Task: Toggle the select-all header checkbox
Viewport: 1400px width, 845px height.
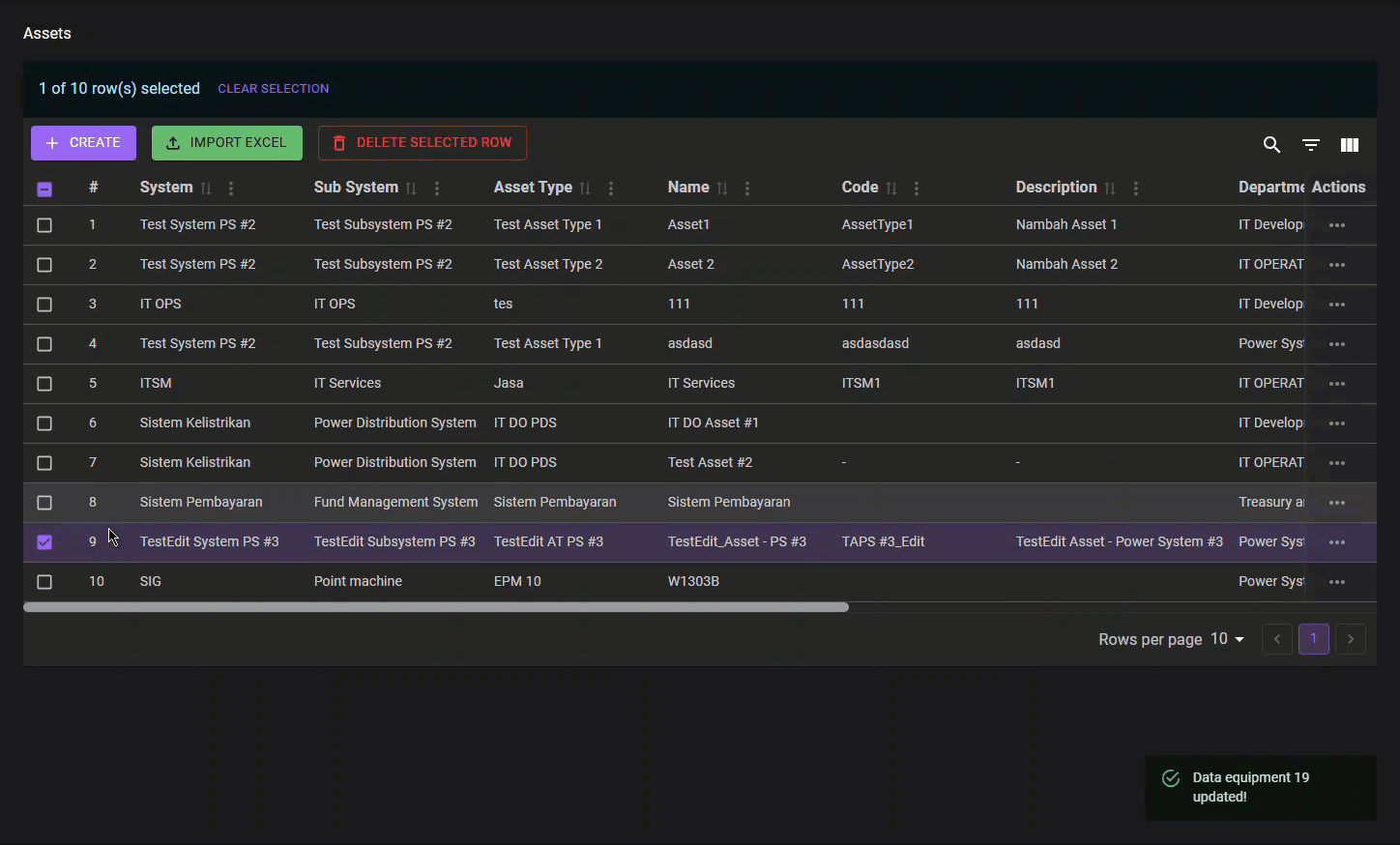Action: (44, 189)
